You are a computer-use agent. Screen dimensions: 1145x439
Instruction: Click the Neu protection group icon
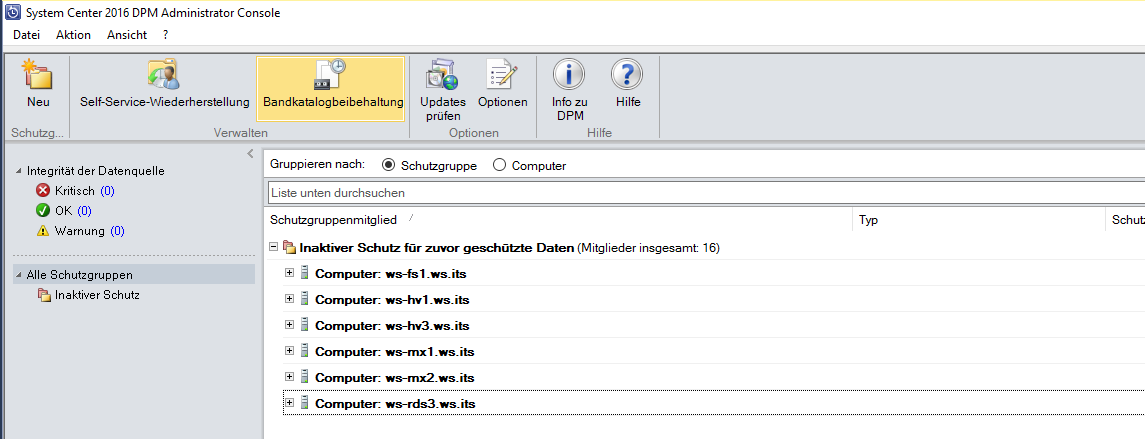[x=38, y=75]
